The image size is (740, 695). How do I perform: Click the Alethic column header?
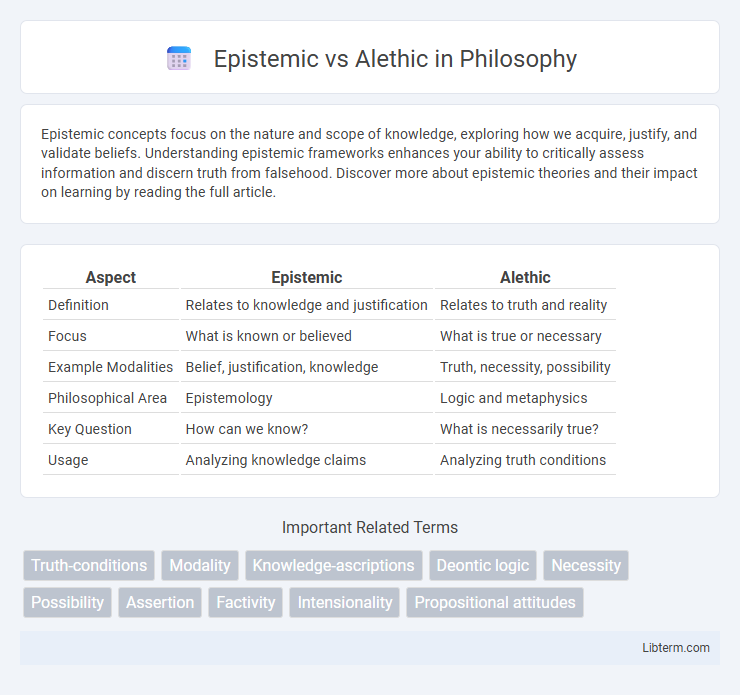click(x=525, y=277)
